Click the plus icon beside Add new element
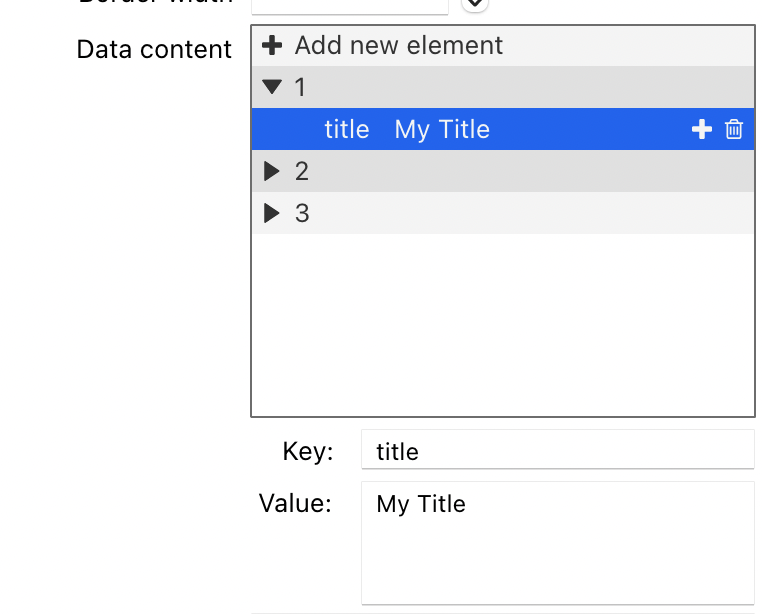762x614 pixels. tap(272, 46)
